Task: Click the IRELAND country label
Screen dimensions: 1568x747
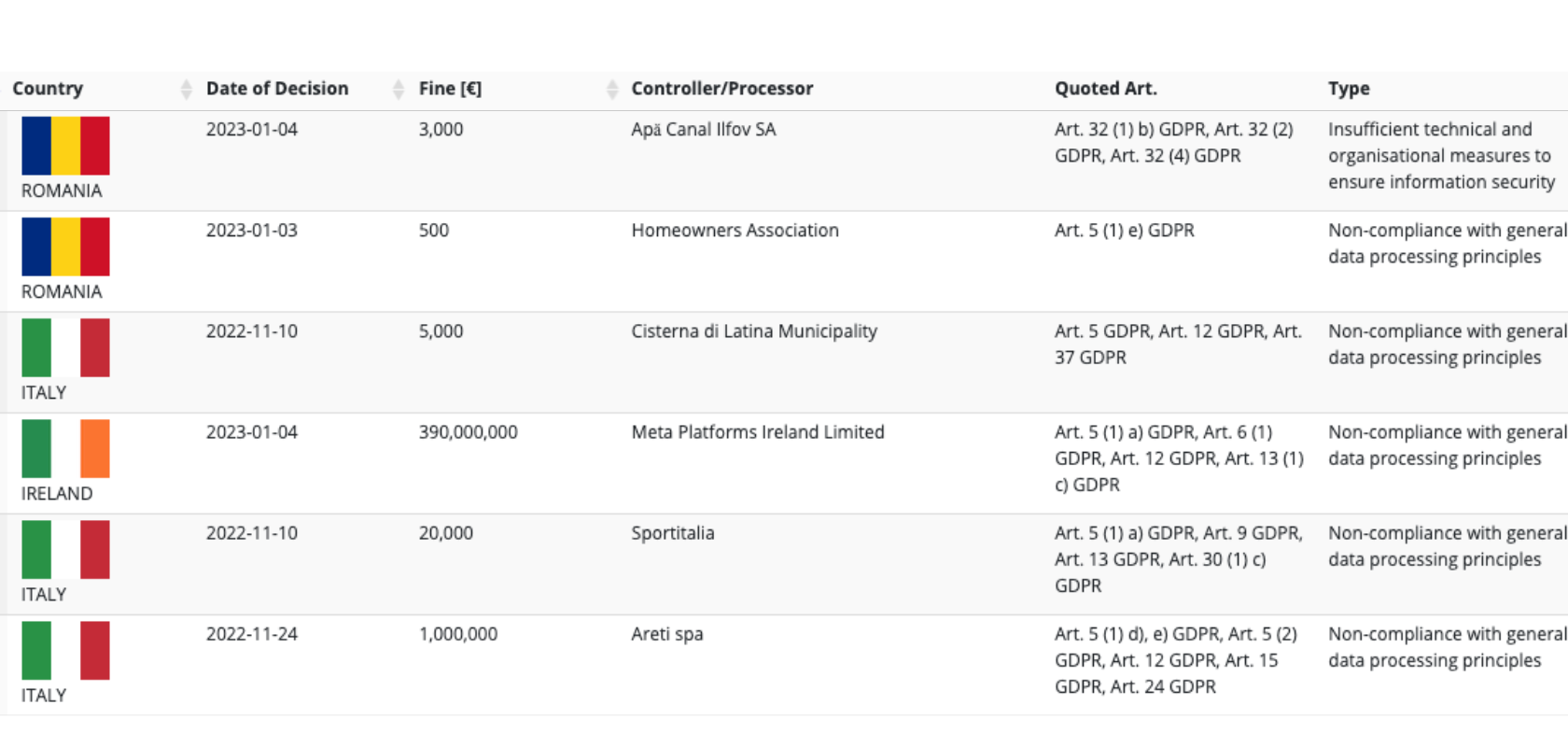Action: (57, 493)
